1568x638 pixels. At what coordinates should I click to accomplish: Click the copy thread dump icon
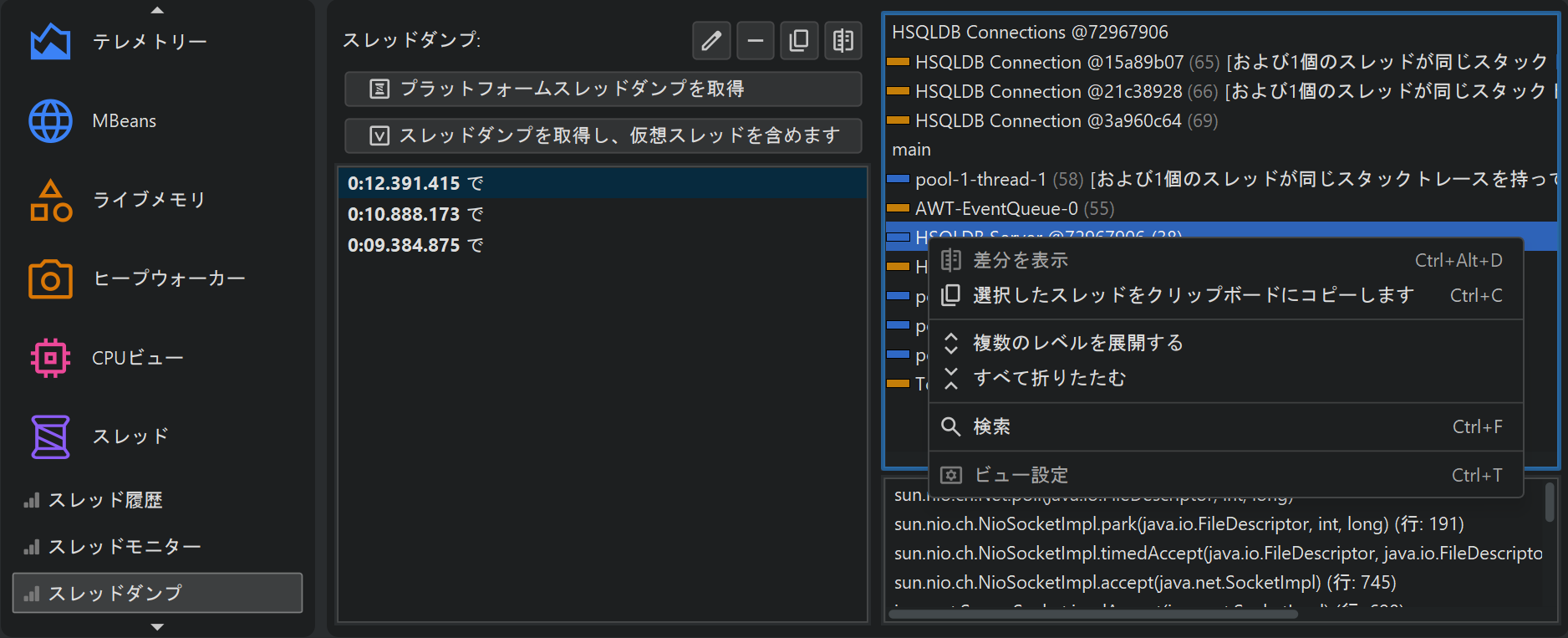click(799, 40)
